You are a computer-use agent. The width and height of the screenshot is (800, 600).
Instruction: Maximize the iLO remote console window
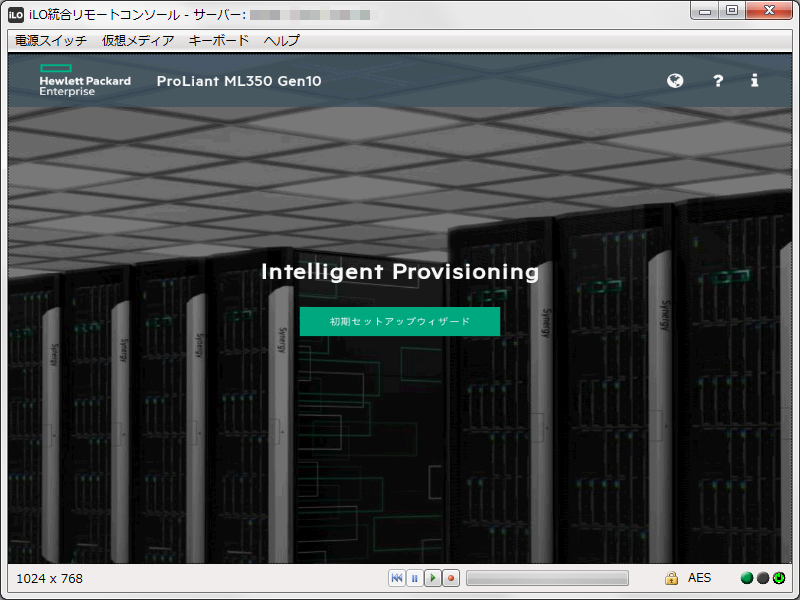pos(732,11)
